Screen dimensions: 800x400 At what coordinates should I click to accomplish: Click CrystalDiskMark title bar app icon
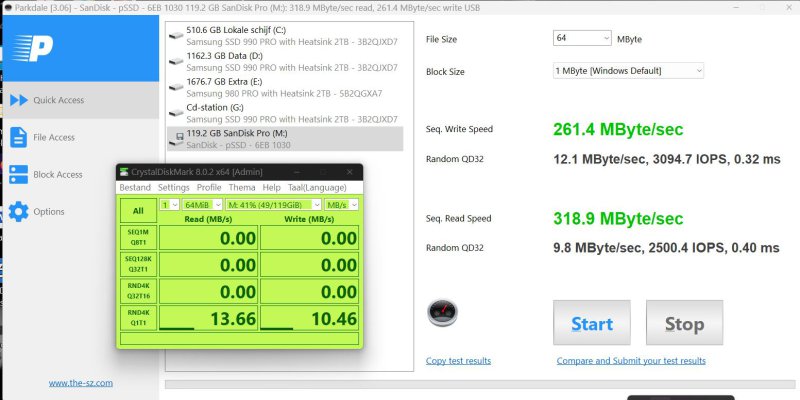coord(124,172)
